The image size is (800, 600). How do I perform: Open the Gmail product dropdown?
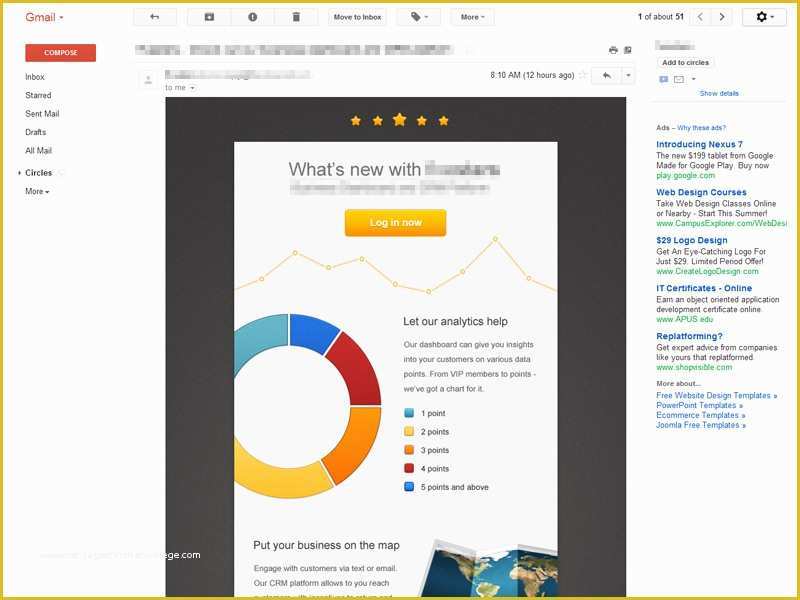pos(44,17)
